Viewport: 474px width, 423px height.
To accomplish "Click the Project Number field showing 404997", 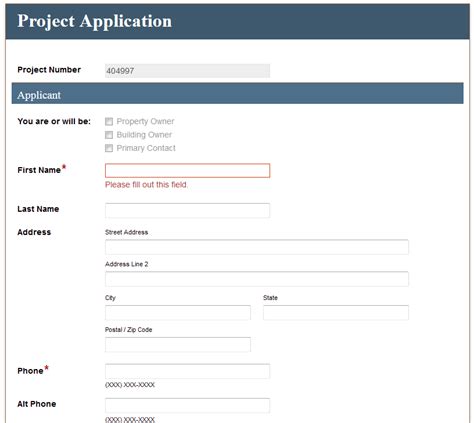I will click(187, 71).
